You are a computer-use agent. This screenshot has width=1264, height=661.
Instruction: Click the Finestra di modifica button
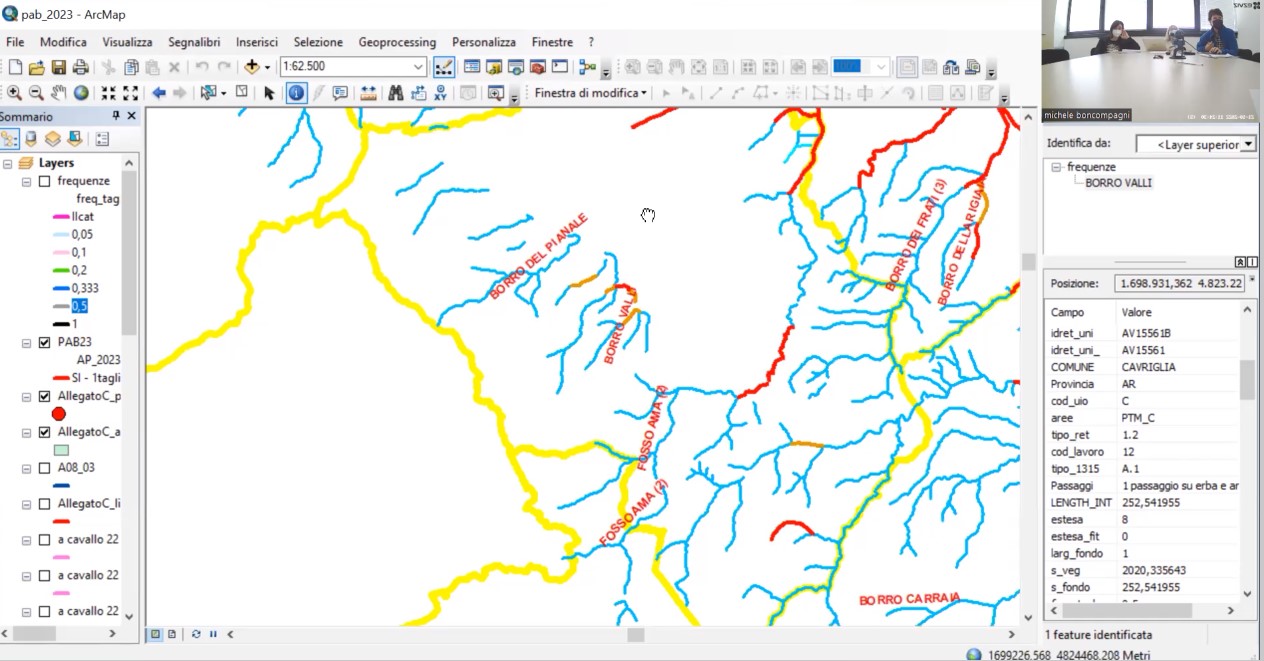[x=590, y=93]
